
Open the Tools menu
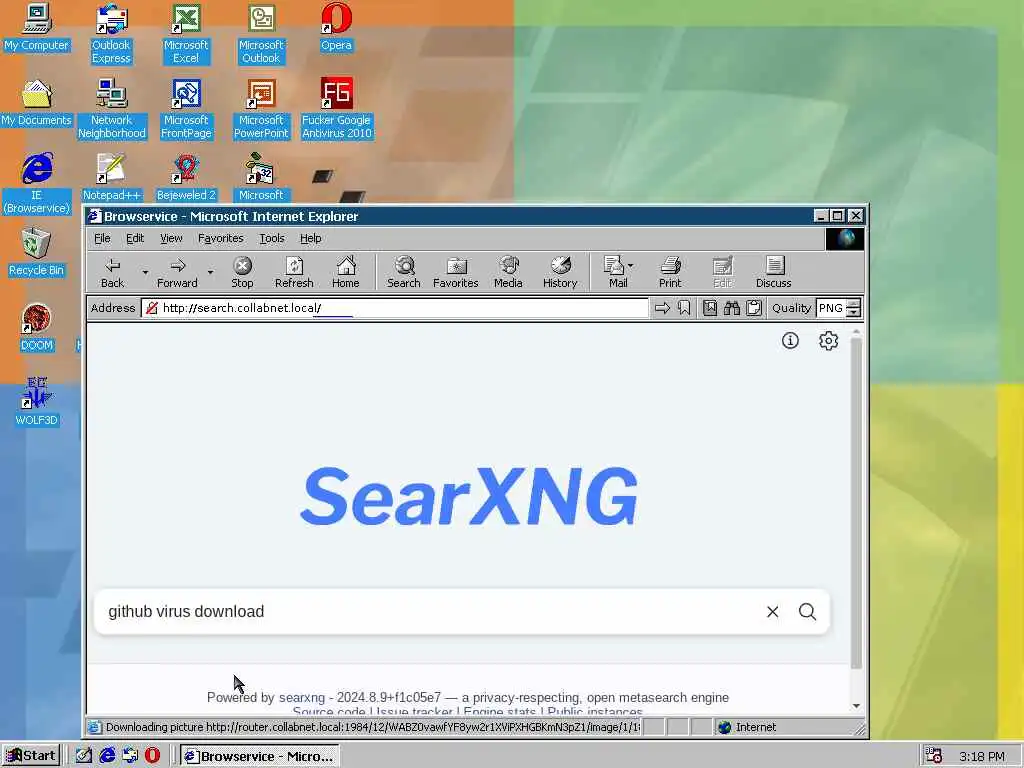click(272, 238)
